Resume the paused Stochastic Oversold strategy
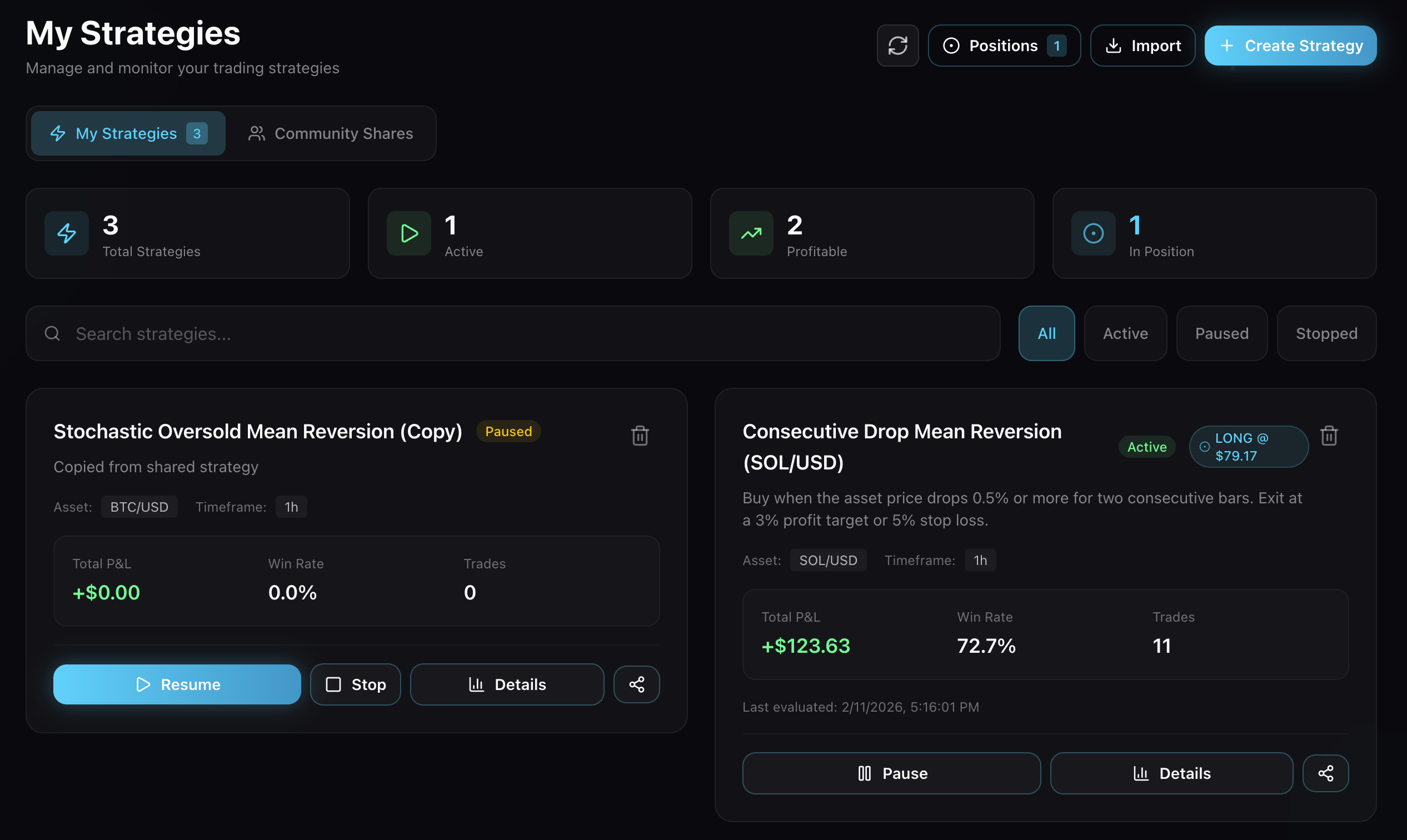The height and width of the screenshot is (840, 1407). [x=177, y=684]
